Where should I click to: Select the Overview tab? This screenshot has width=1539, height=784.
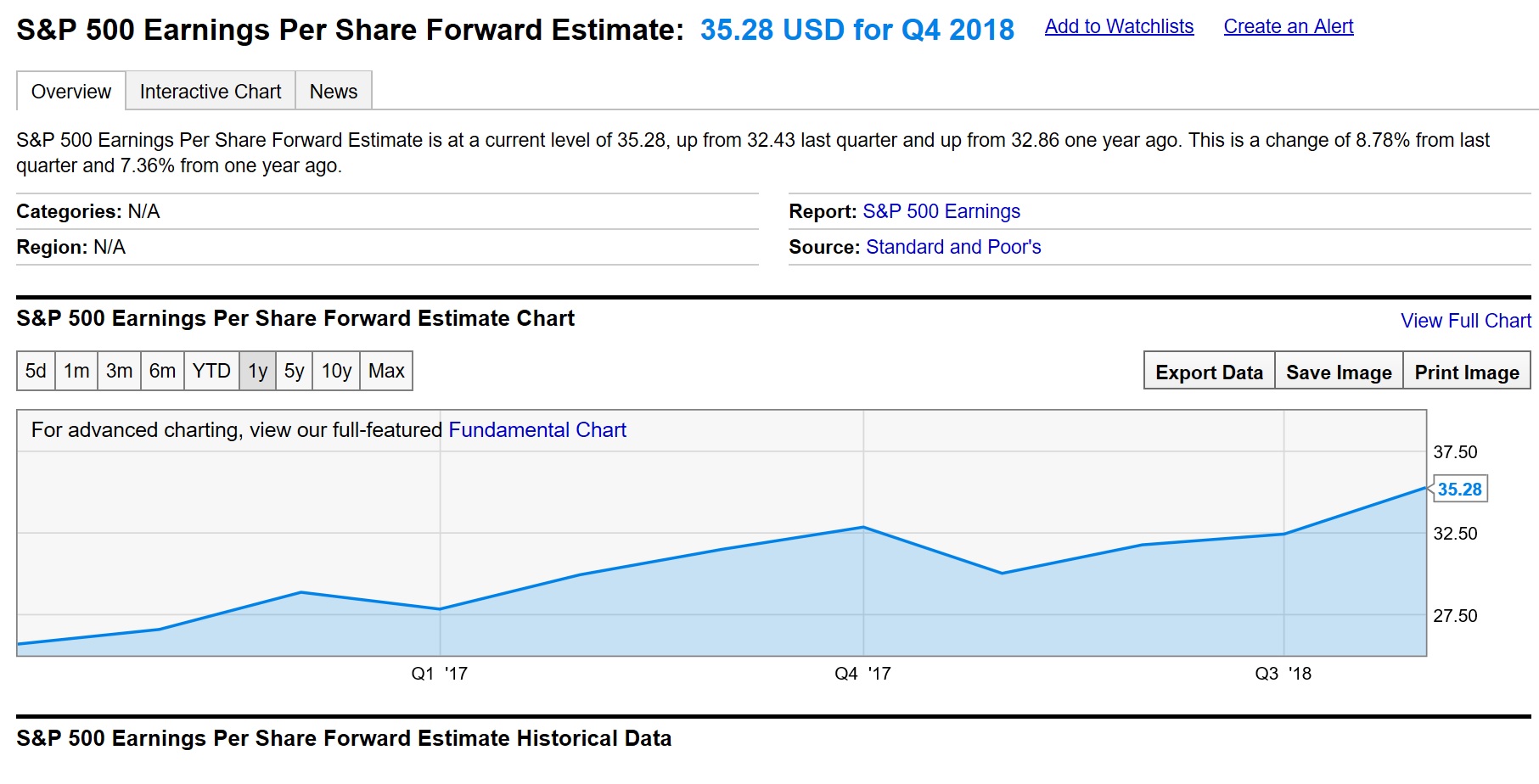coord(70,91)
